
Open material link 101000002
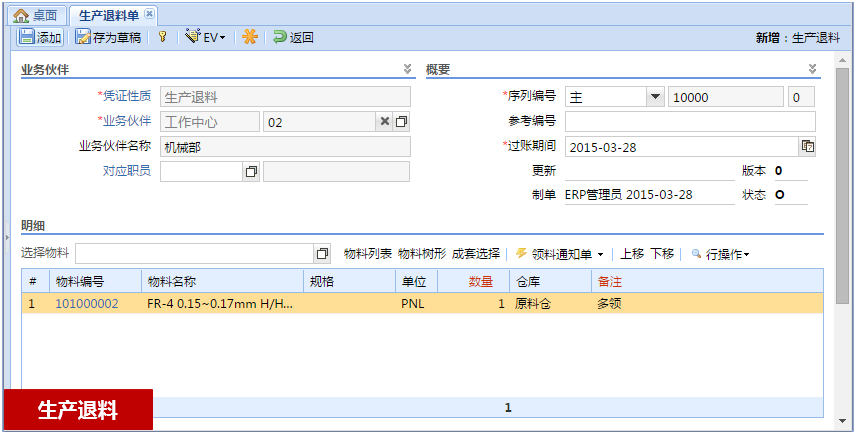87,304
